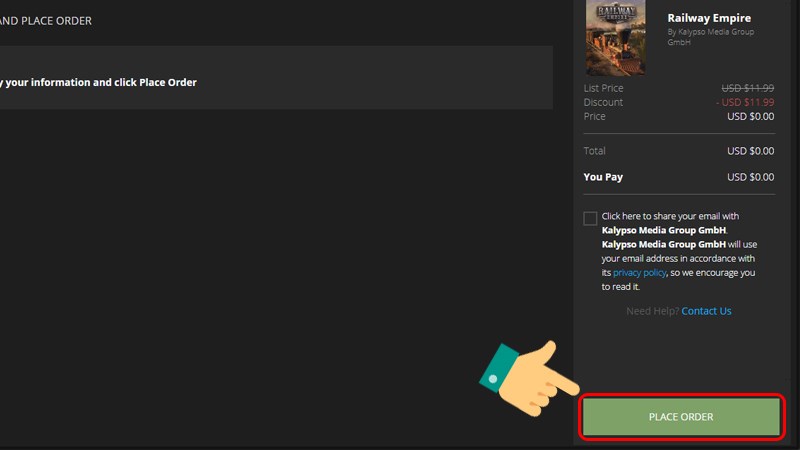Viewport: 800px width, 450px height.
Task: Click the pointing hand graphic
Action: 530,378
